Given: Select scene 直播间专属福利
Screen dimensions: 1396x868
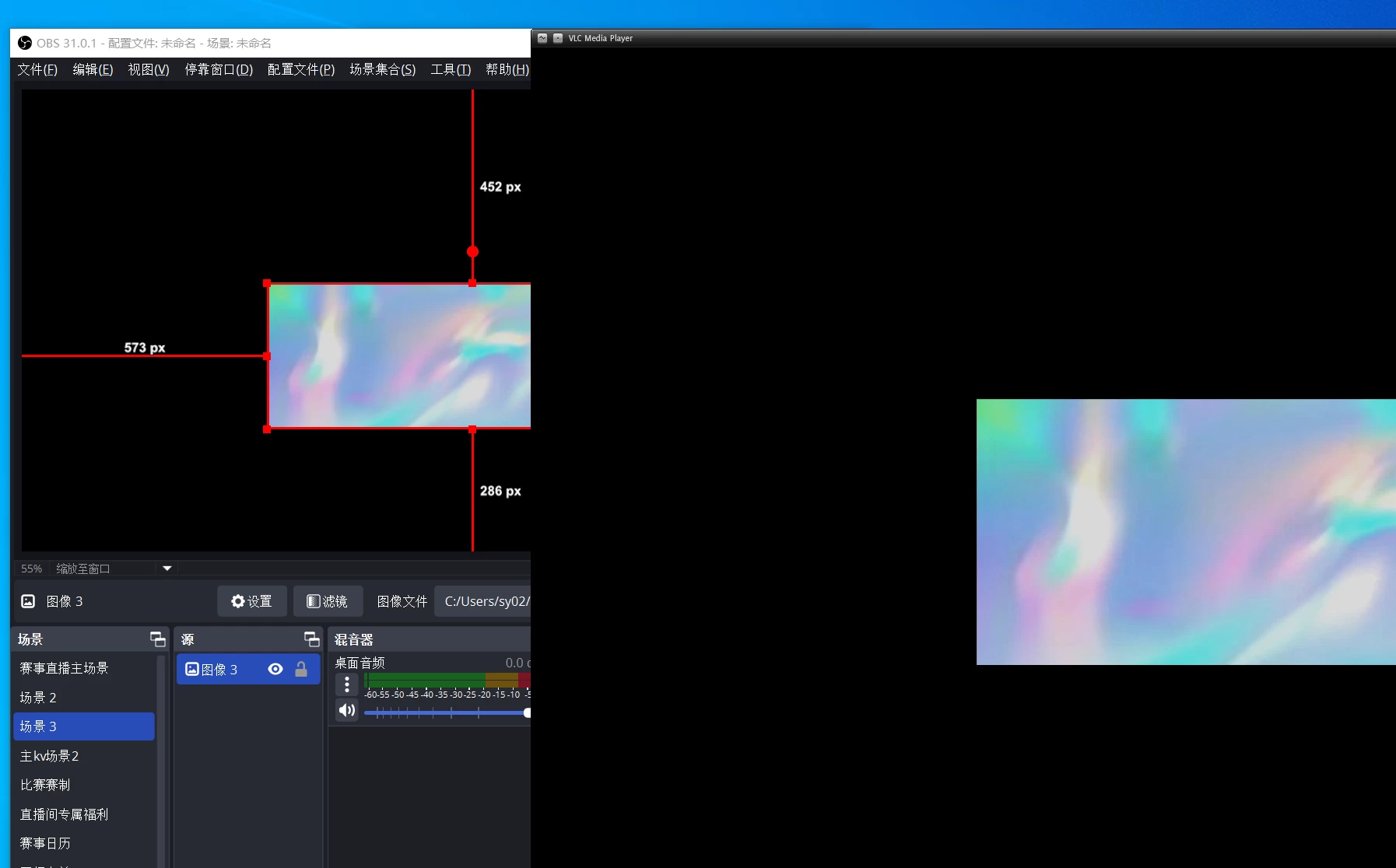Looking at the screenshot, I should [x=84, y=814].
